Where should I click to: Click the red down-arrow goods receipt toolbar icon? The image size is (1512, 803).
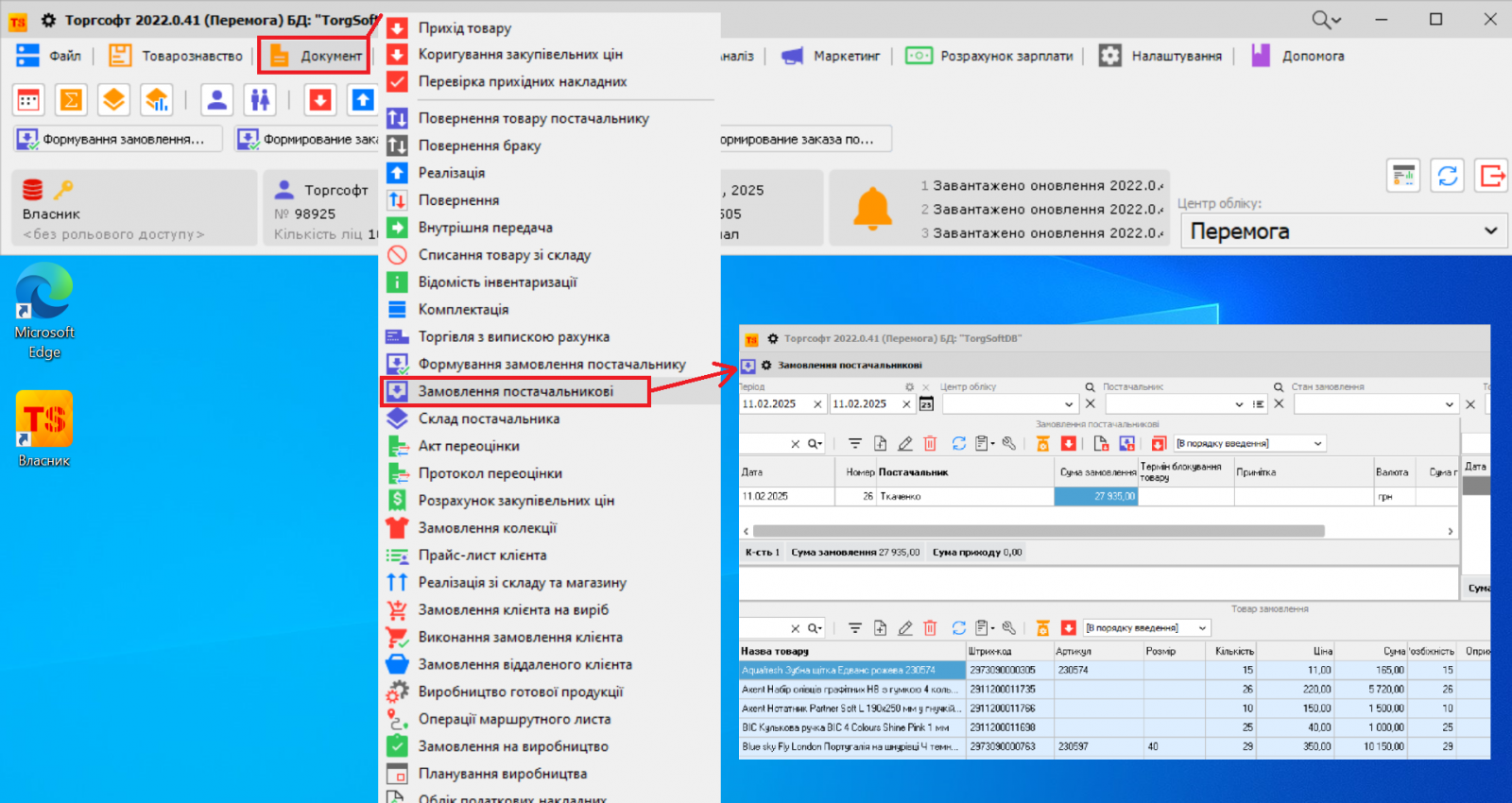pos(320,99)
